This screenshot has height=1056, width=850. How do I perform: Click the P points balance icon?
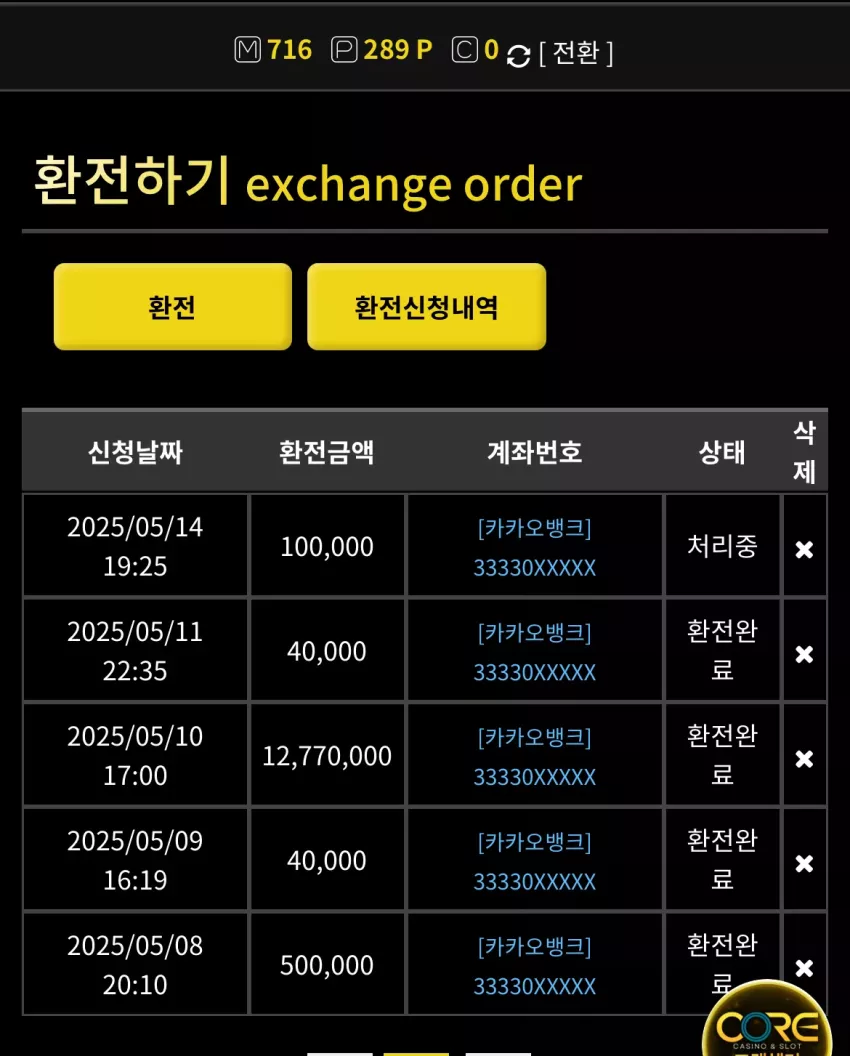coord(344,50)
